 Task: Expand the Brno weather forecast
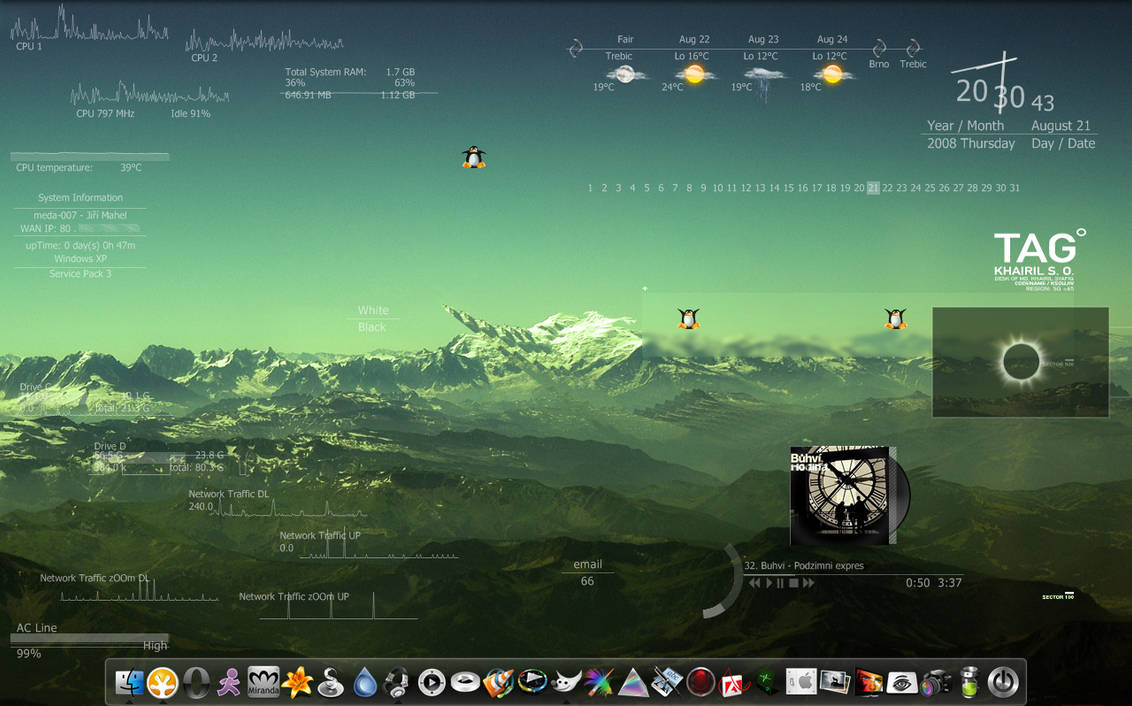[878, 62]
